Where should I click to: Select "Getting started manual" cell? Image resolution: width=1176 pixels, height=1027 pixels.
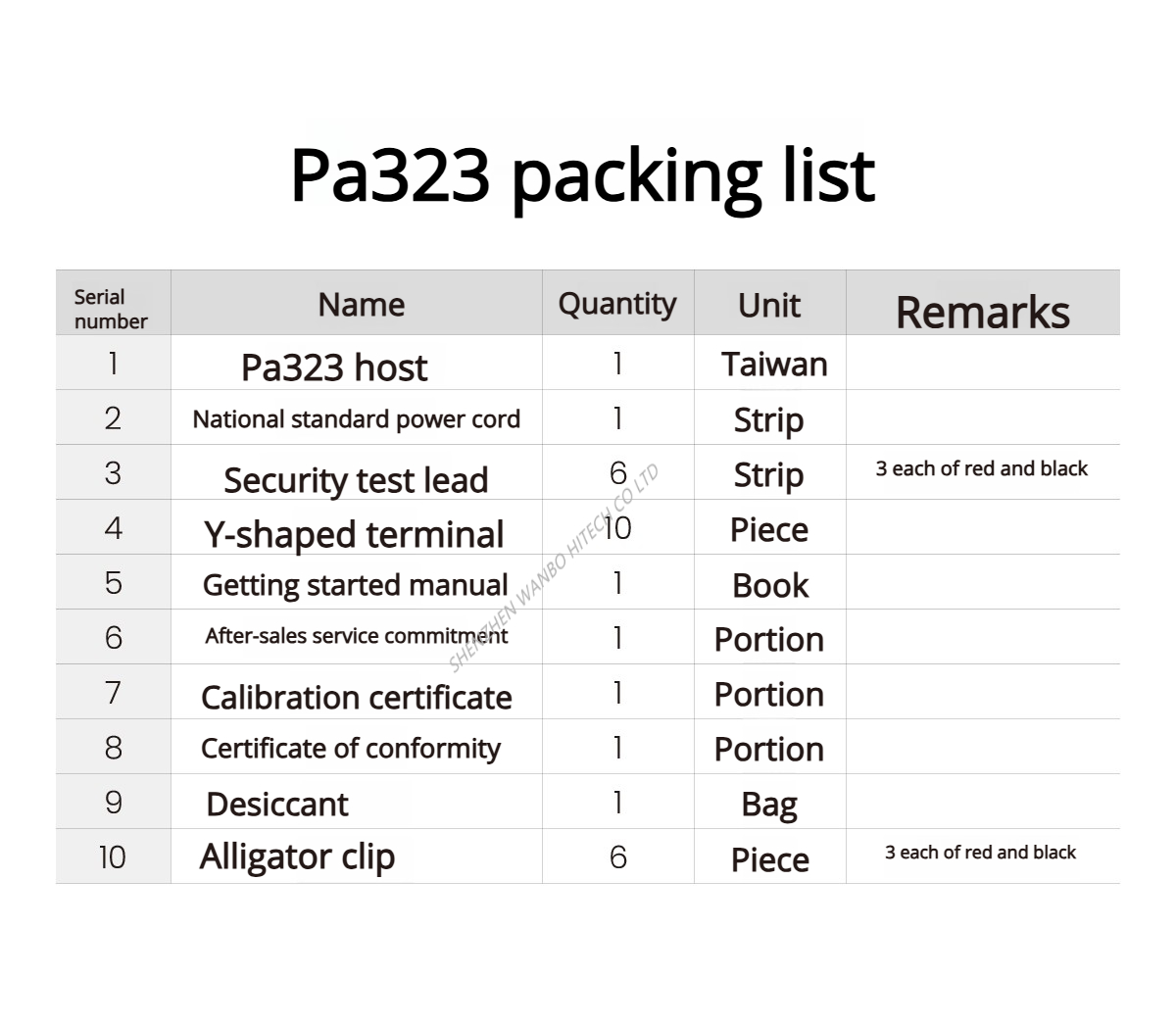[355, 585]
